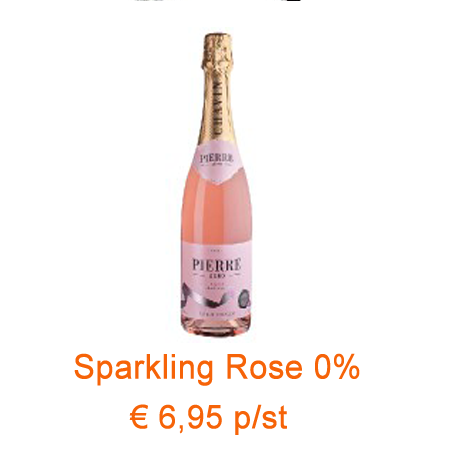The width and height of the screenshot is (450, 450).
Task: Click the word Rose in the title
Action: (264, 368)
